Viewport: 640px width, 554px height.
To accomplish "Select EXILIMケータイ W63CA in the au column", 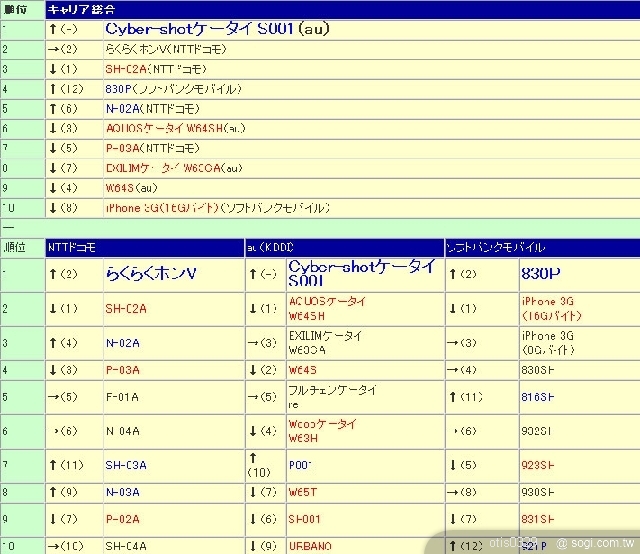I will point(325,343).
